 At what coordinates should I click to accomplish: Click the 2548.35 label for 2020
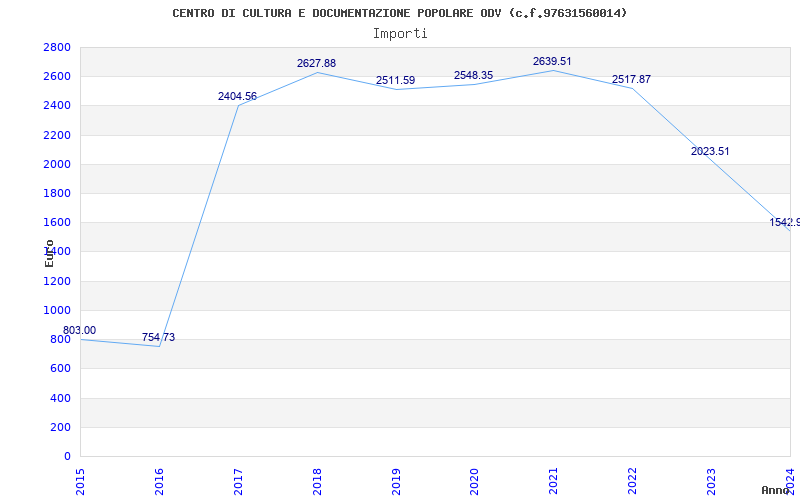[473, 76]
